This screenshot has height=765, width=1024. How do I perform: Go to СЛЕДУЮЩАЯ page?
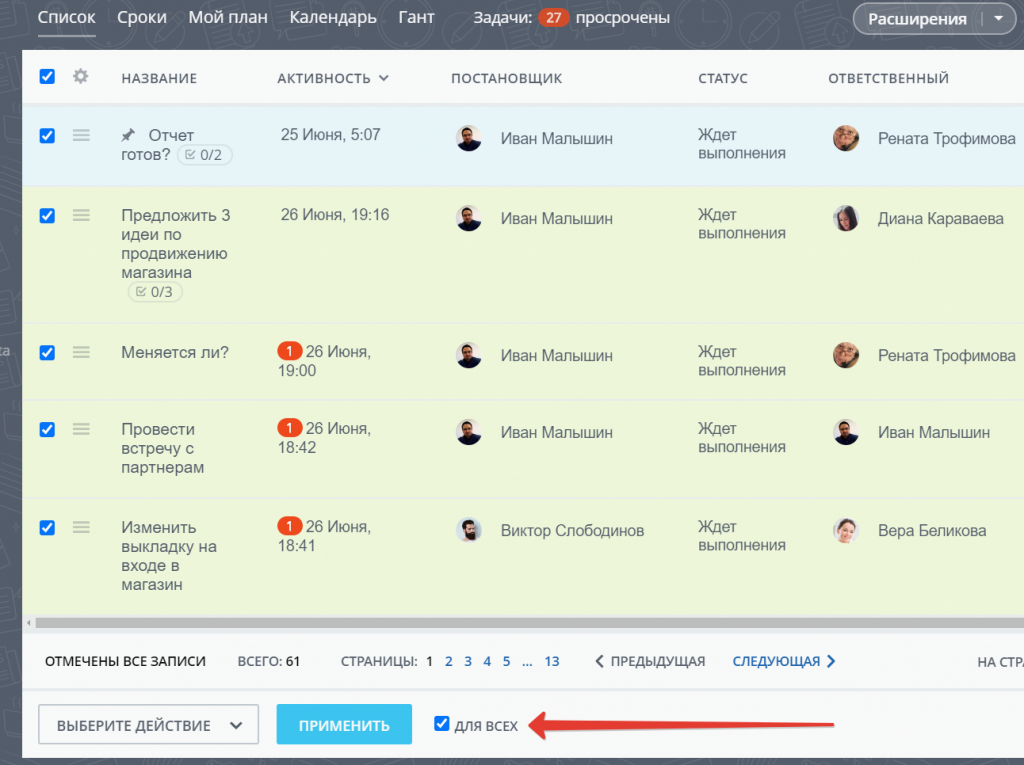[x=784, y=661]
